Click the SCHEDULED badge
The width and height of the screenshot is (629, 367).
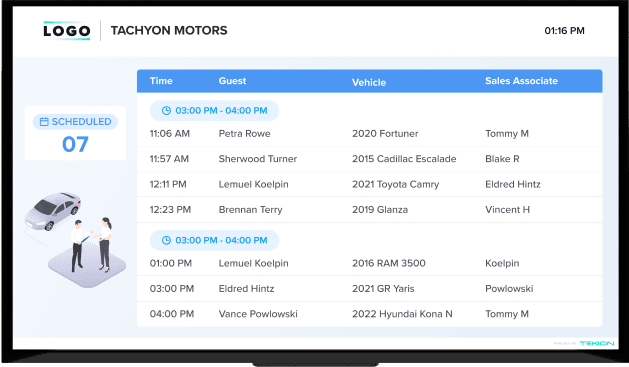[75, 122]
